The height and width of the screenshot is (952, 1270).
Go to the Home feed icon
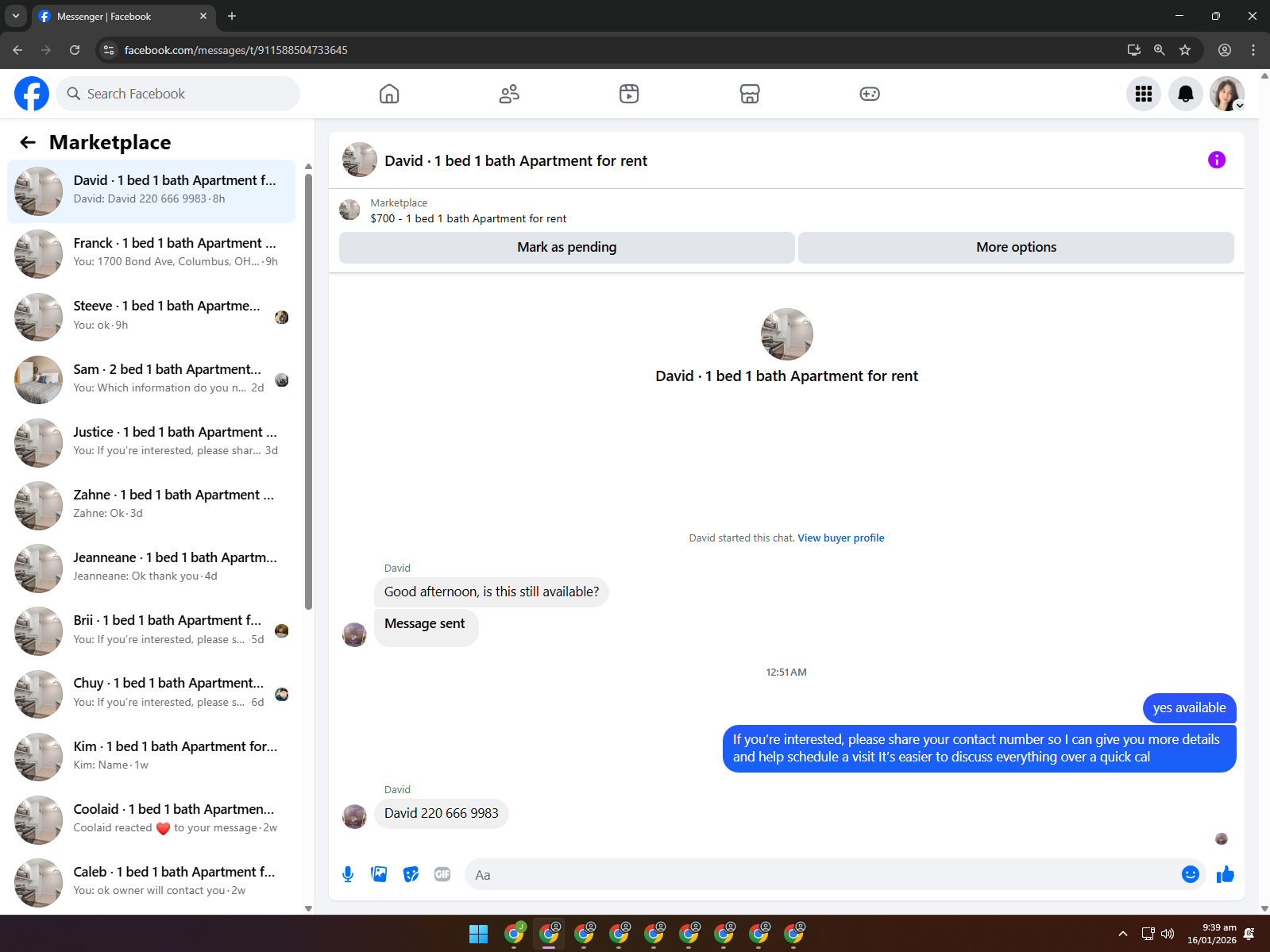pyautogui.click(x=389, y=94)
